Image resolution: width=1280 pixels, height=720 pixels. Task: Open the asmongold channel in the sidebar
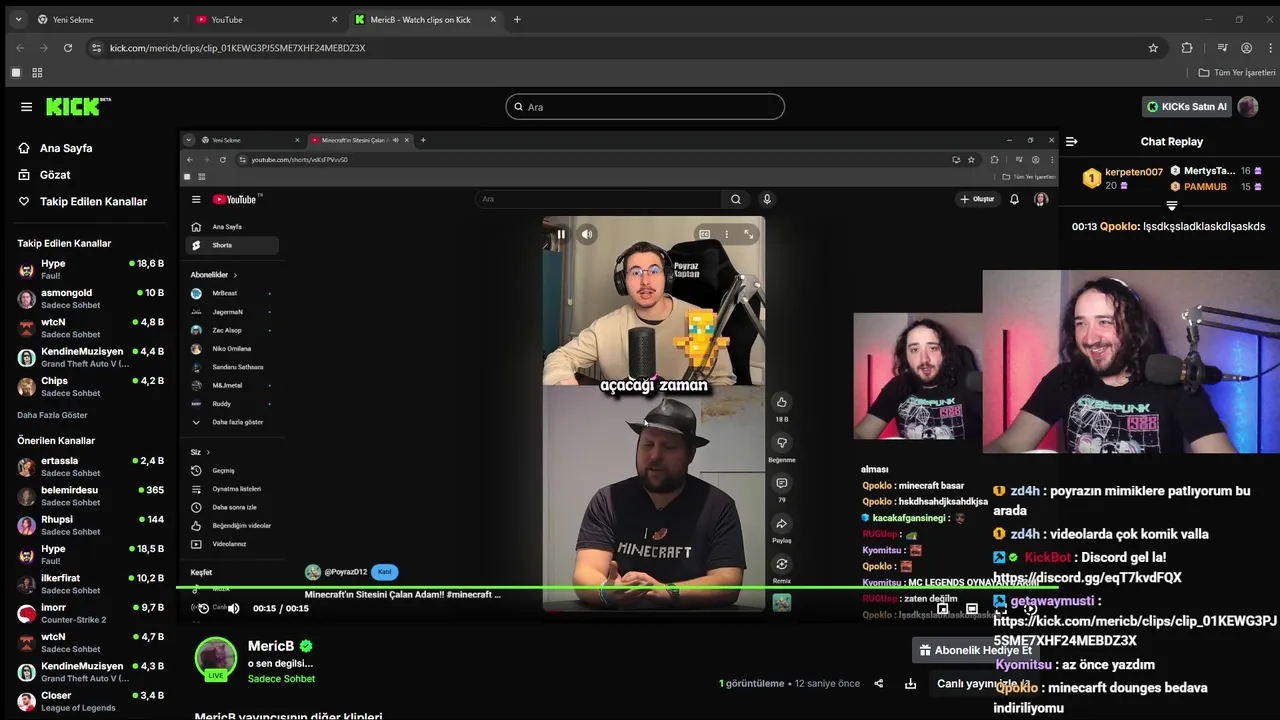pyautogui.click(x=90, y=299)
